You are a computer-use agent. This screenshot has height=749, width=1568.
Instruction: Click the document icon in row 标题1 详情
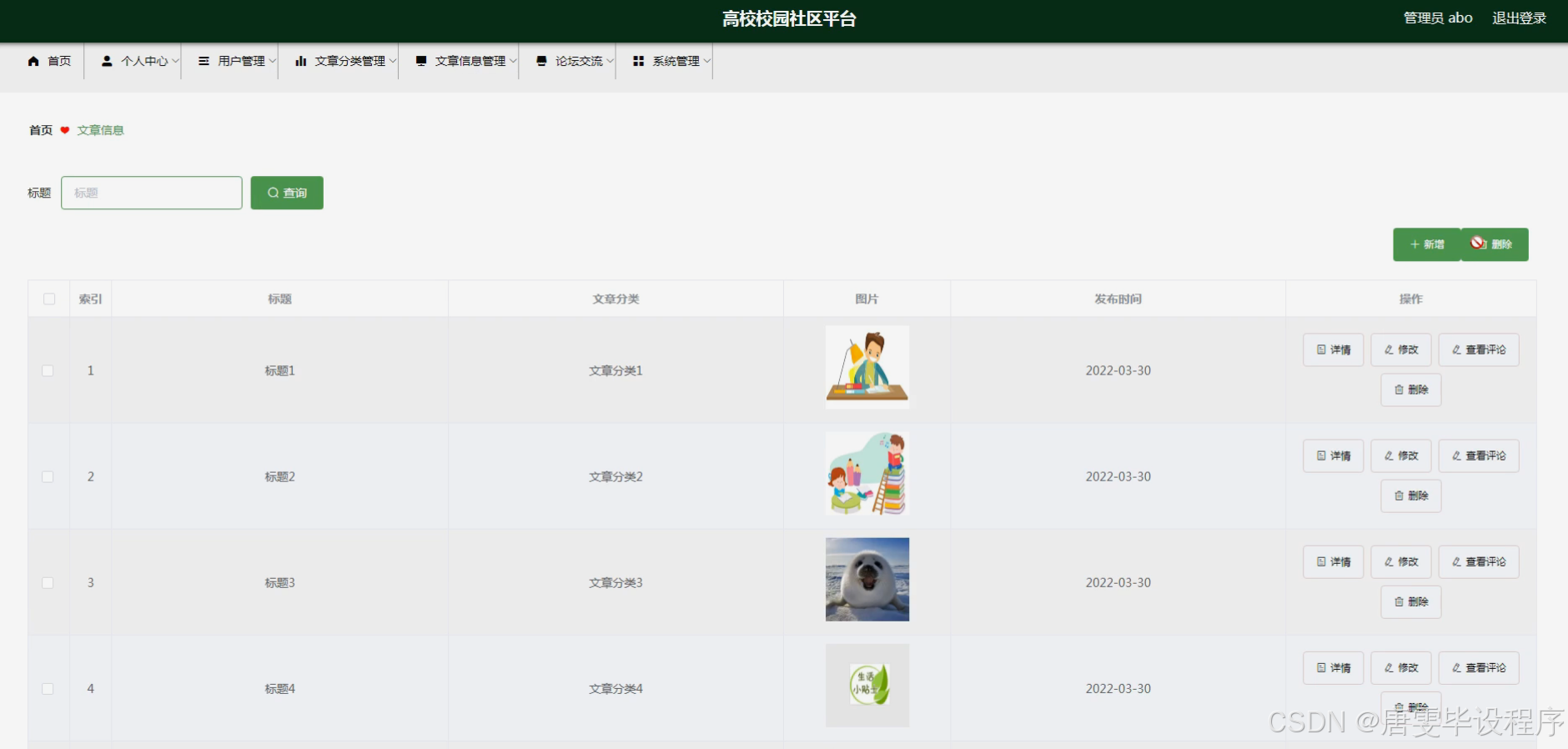(1321, 349)
